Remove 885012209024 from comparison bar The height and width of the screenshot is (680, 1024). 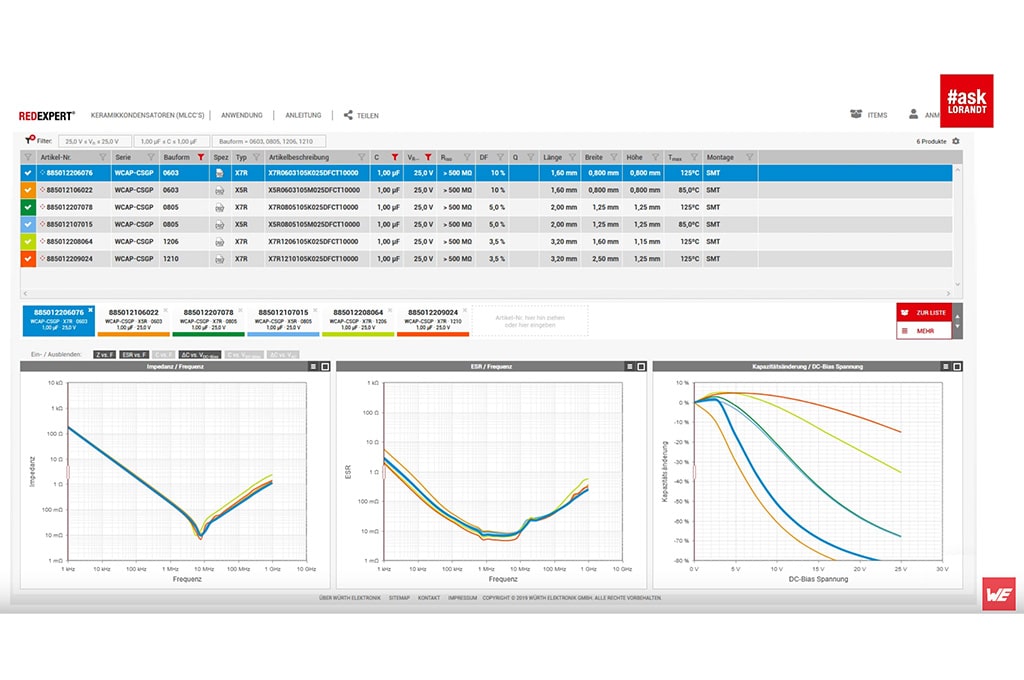pyautogui.click(x=465, y=310)
